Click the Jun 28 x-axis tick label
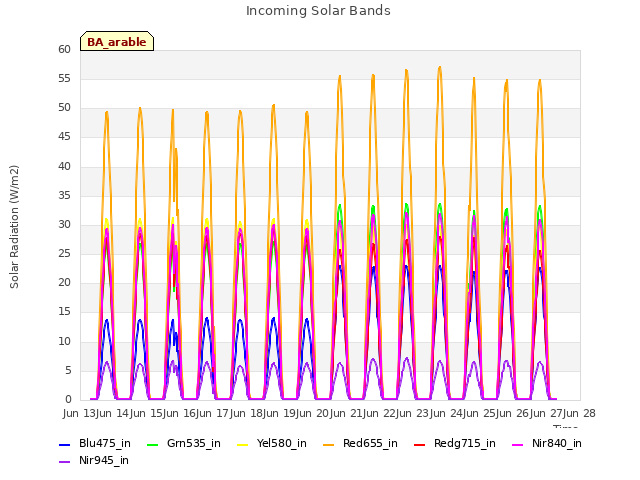The image size is (640, 480). point(579,413)
